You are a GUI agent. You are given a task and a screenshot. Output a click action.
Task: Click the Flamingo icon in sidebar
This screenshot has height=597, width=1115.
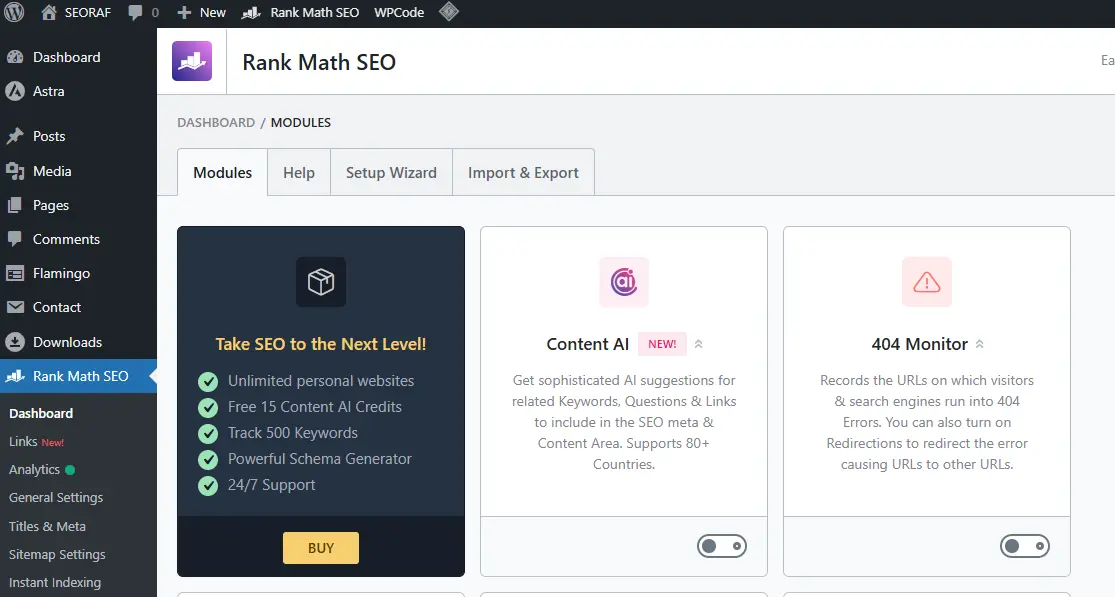click(x=15, y=273)
